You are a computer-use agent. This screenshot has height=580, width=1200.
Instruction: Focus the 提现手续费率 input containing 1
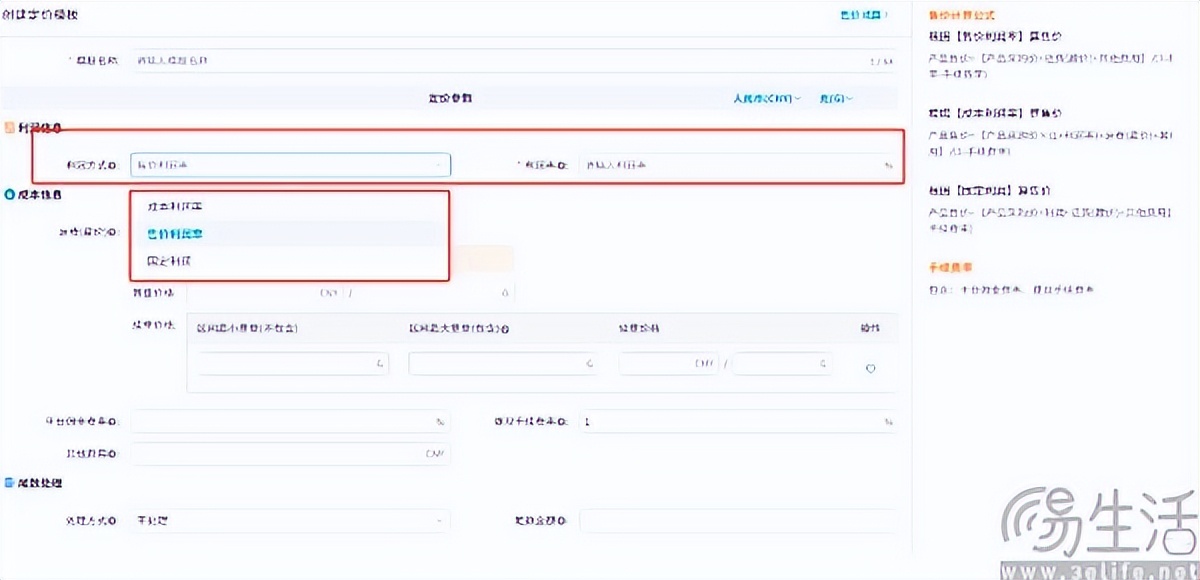pos(737,421)
